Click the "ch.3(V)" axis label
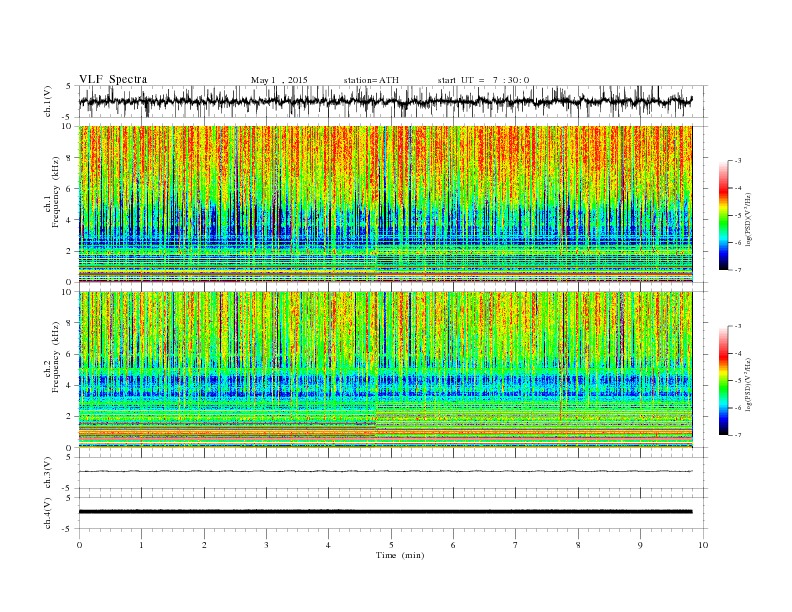The width and height of the screenshot is (792, 612). point(48,472)
